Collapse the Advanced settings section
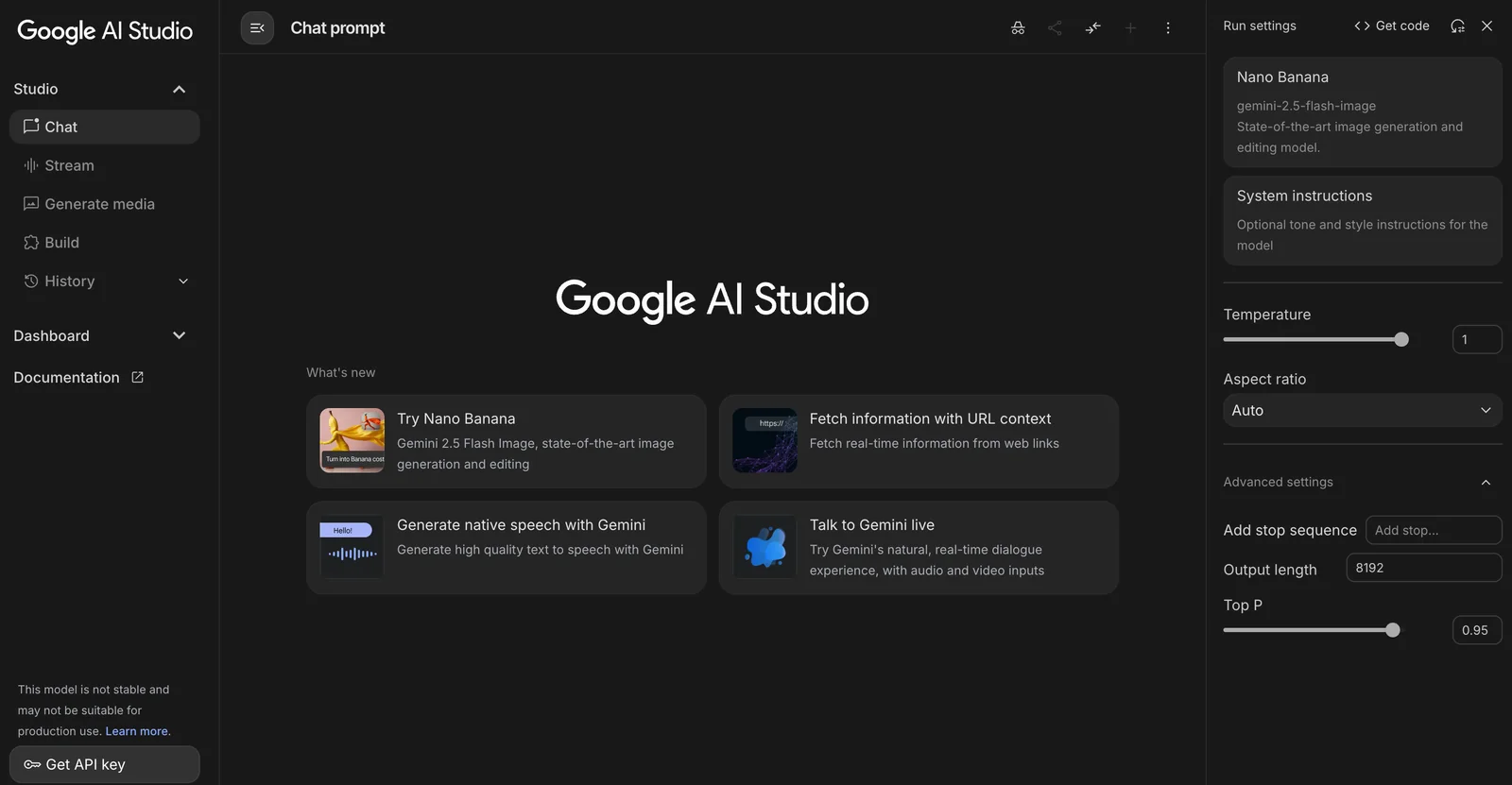 (x=1486, y=483)
